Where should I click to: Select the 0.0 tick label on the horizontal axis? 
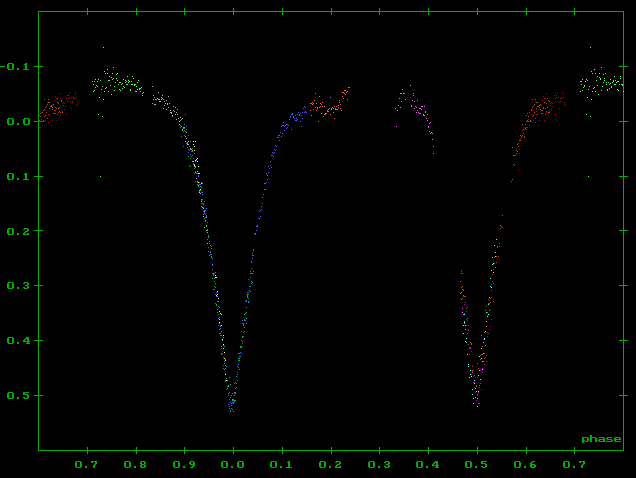click(233, 465)
